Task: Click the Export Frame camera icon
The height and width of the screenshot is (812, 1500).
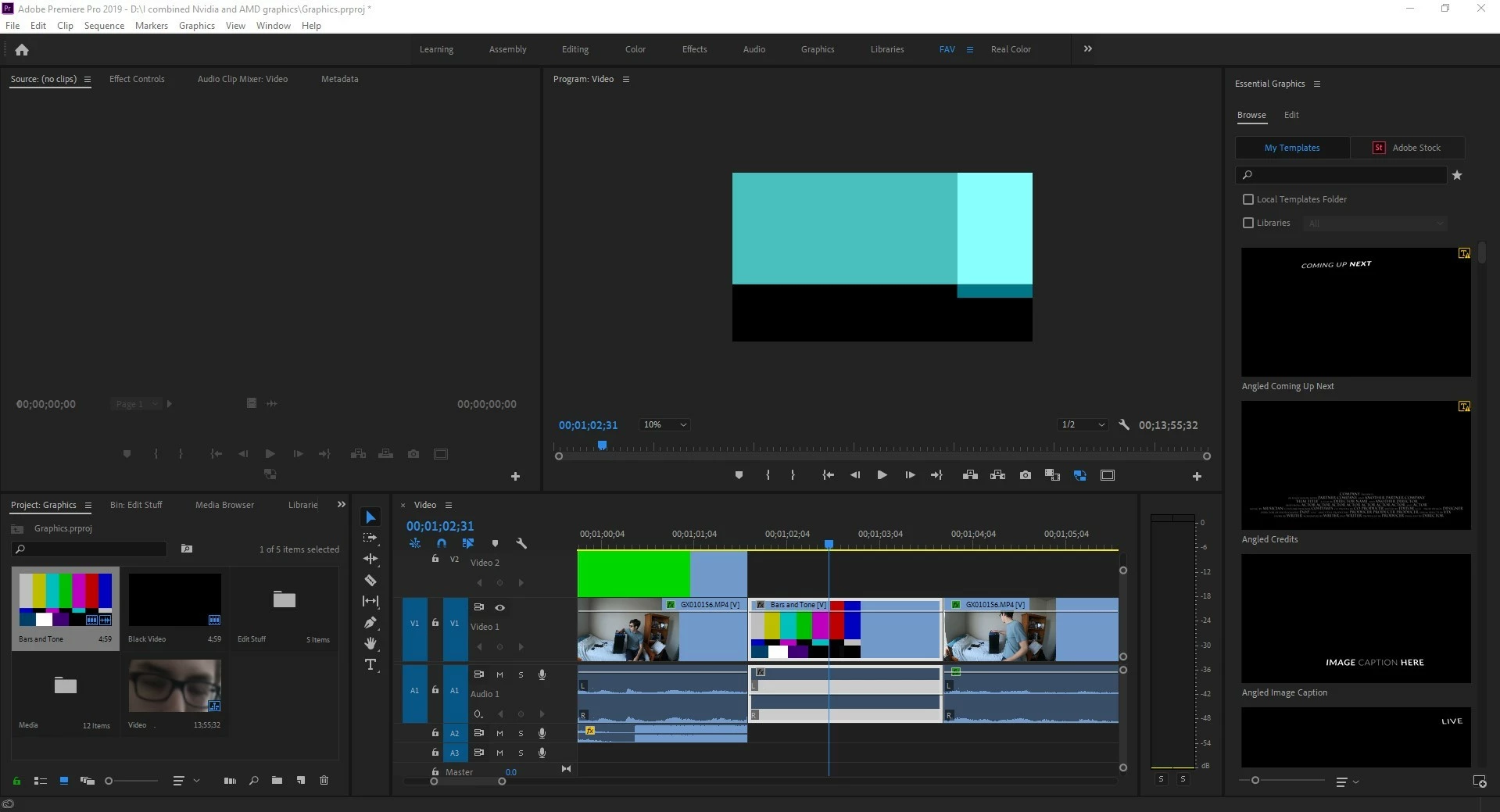Action: pos(1025,475)
